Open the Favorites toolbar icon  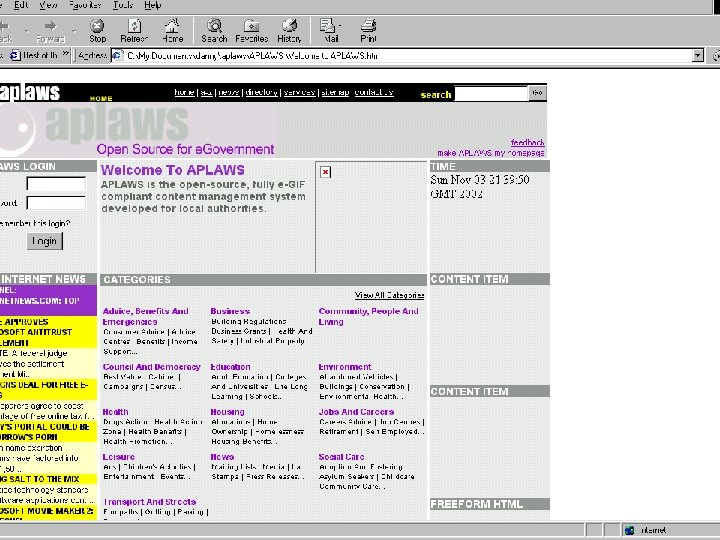click(x=252, y=30)
